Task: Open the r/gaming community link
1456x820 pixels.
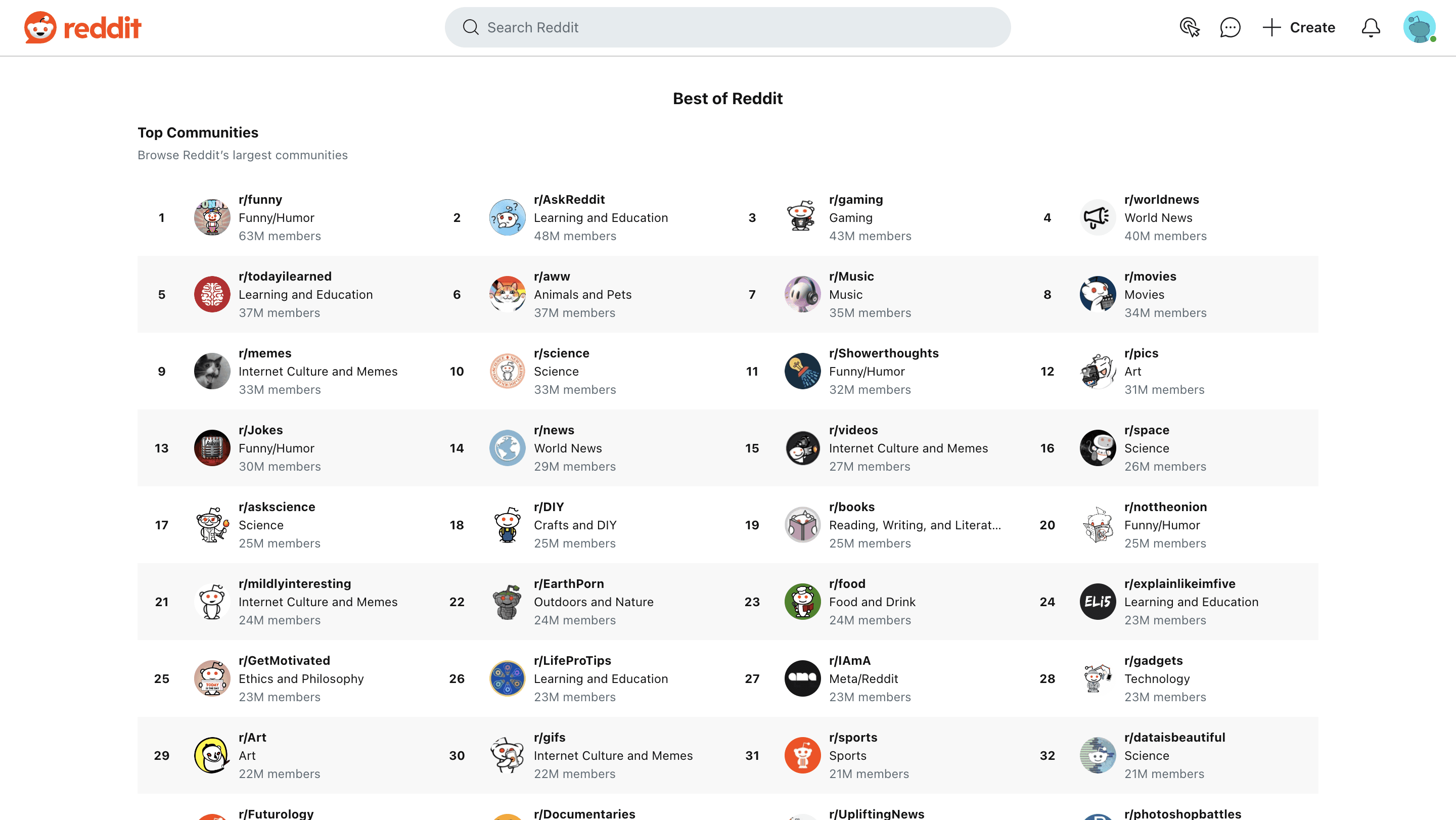Action: click(x=855, y=200)
